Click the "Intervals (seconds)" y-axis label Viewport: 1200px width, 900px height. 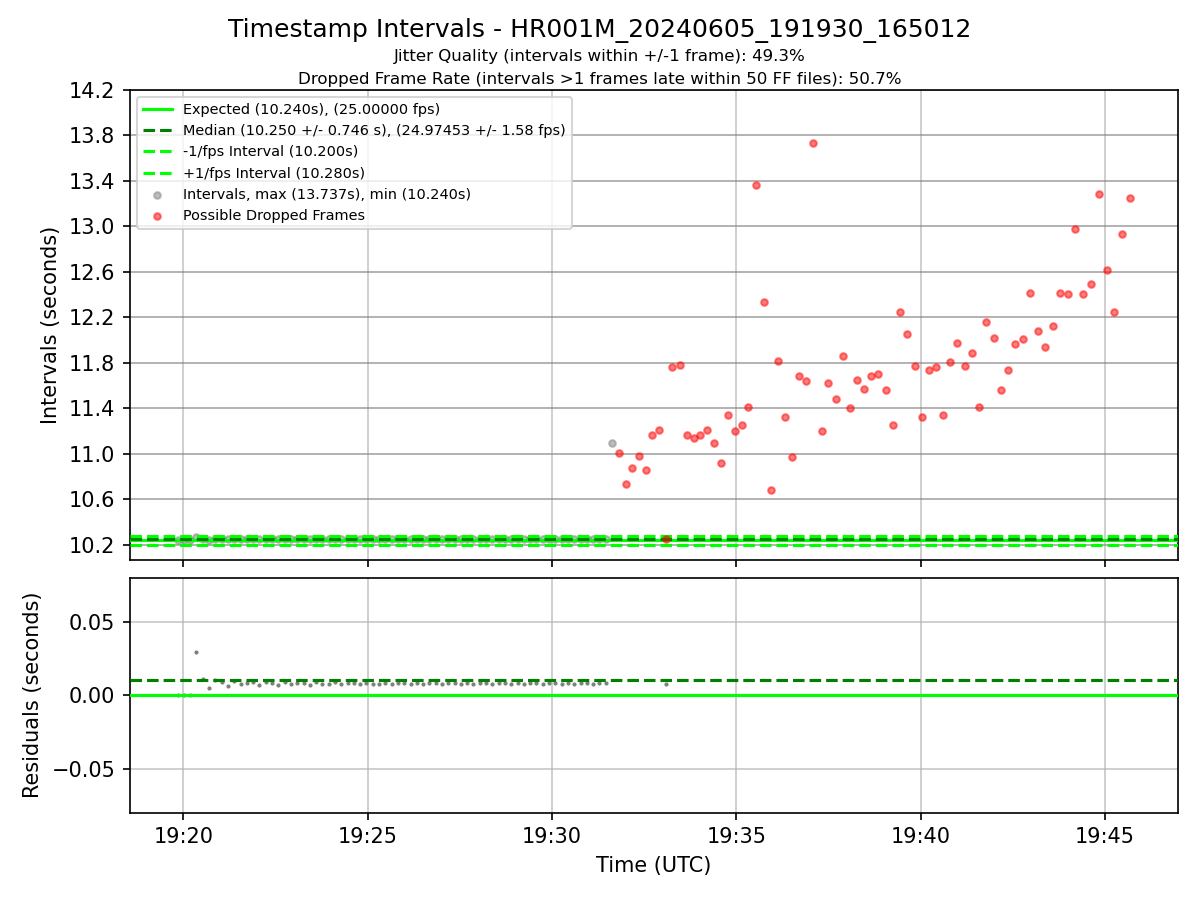point(50,325)
